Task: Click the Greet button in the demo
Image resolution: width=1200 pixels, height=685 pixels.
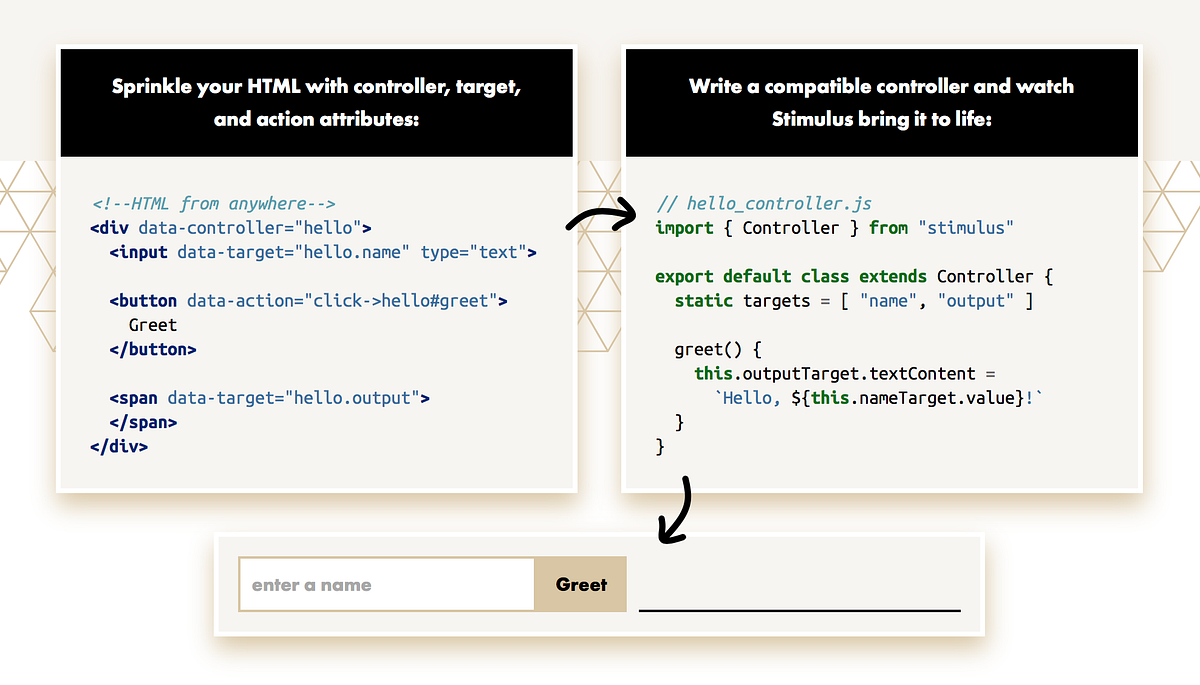Action: point(580,584)
